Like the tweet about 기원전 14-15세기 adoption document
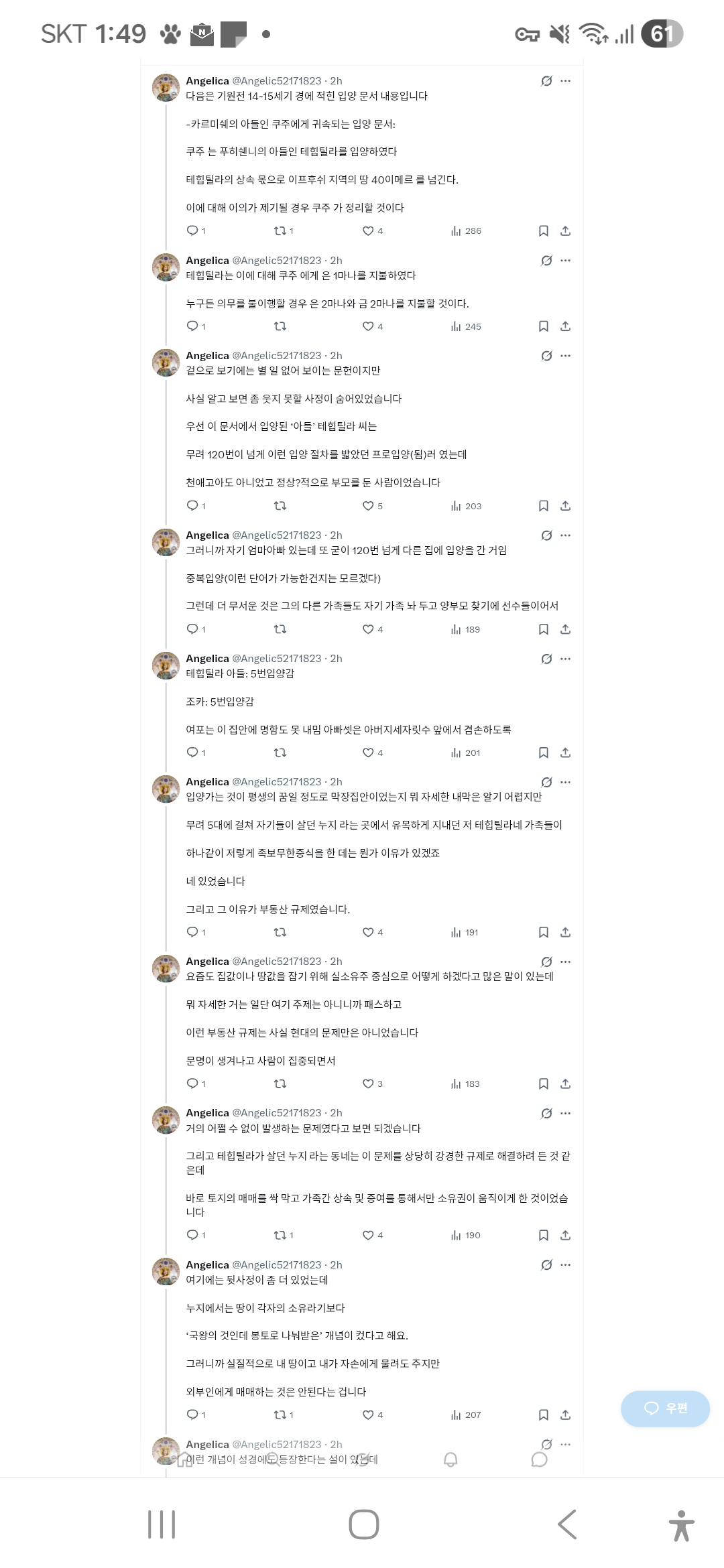The image size is (724, 1568). [x=372, y=231]
